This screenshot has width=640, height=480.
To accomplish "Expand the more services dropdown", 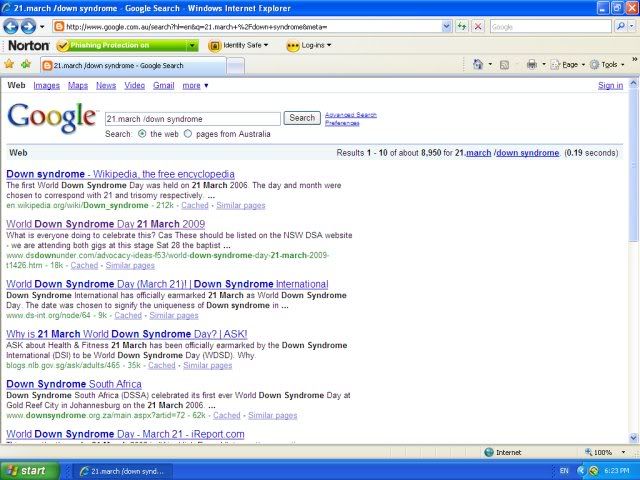I will pyautogui.click(x=195, y=86).
